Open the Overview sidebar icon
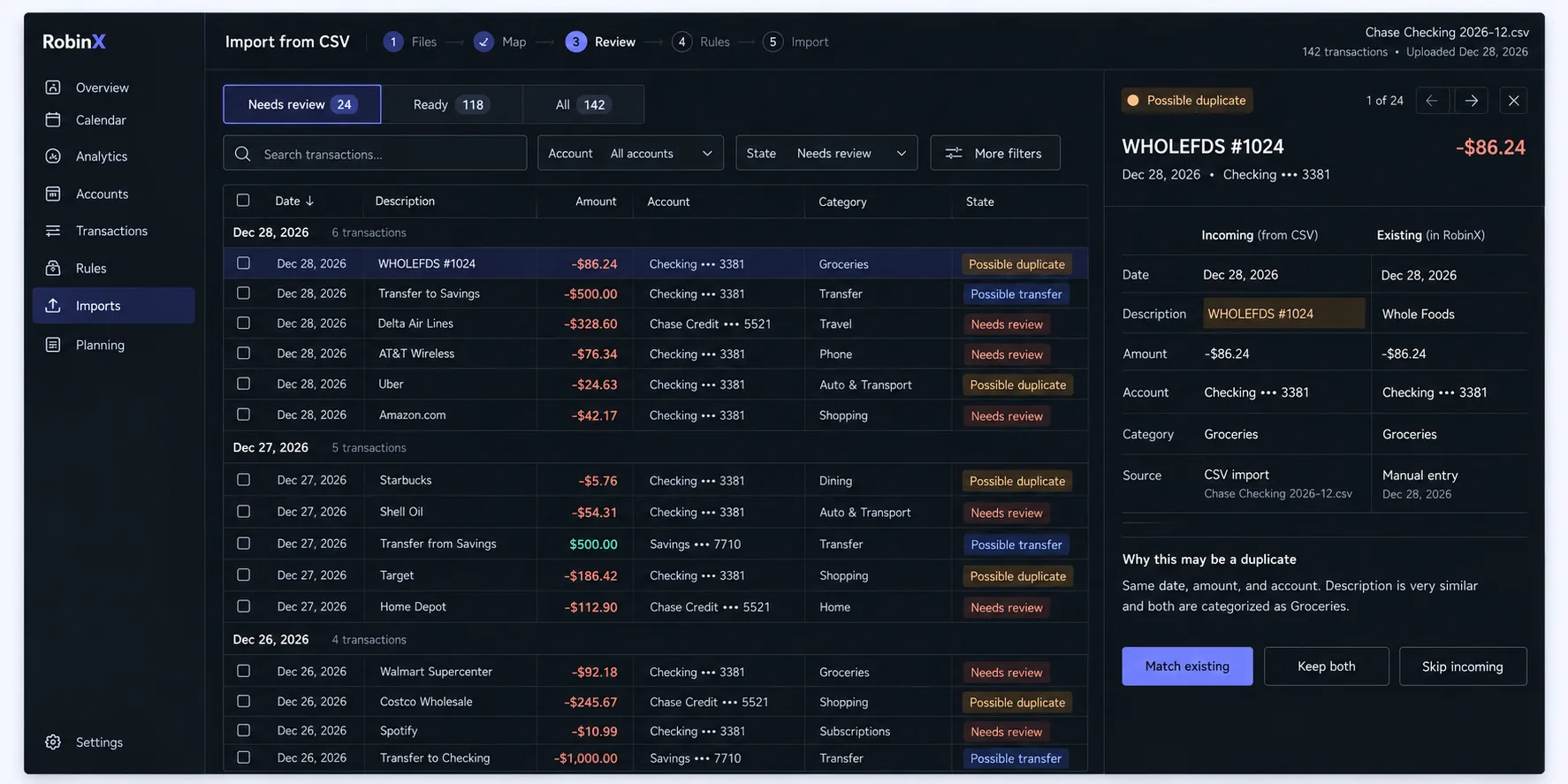Screen dimensions: 1568x784 tap(53, 88)
